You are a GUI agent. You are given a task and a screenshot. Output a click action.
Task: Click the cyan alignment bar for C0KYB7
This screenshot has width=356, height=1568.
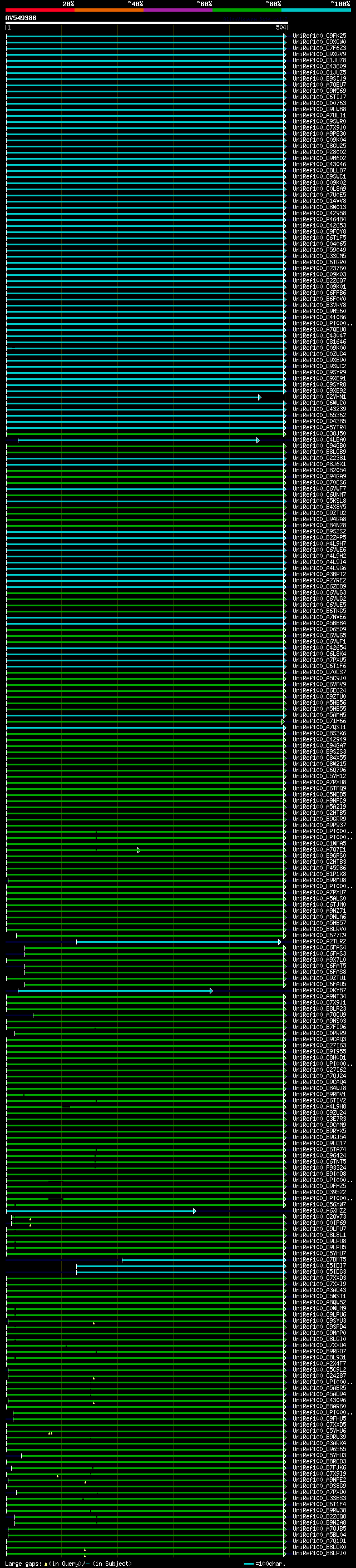[115, 991]
